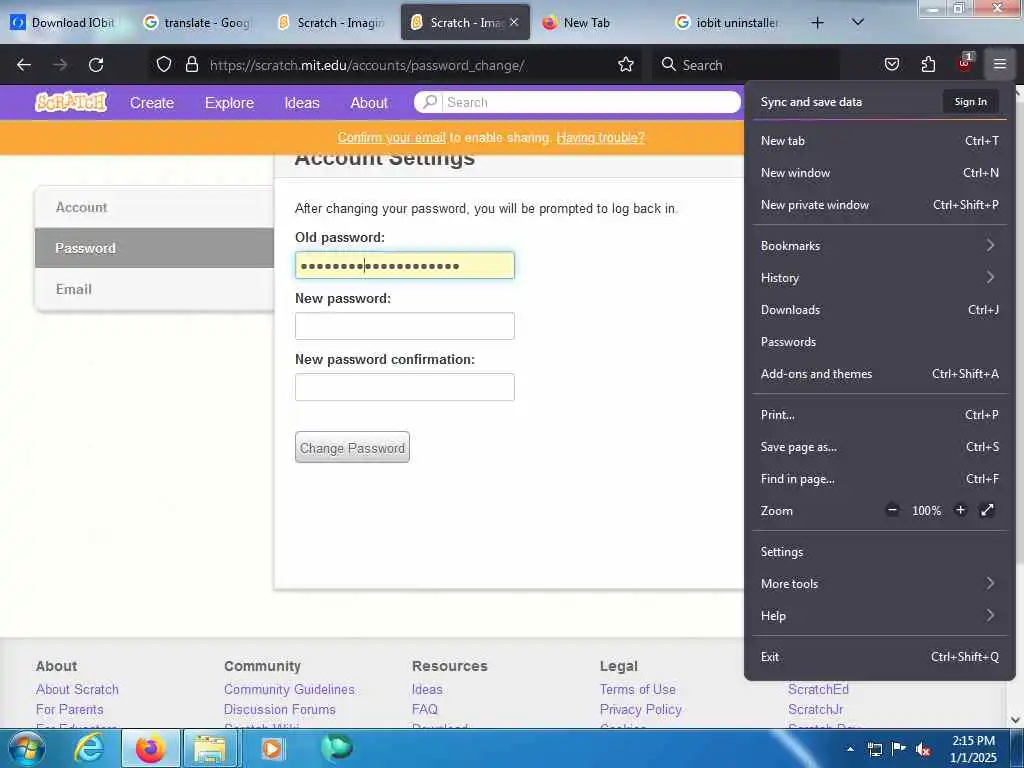Expand More tools submenu

pos(878,583)
